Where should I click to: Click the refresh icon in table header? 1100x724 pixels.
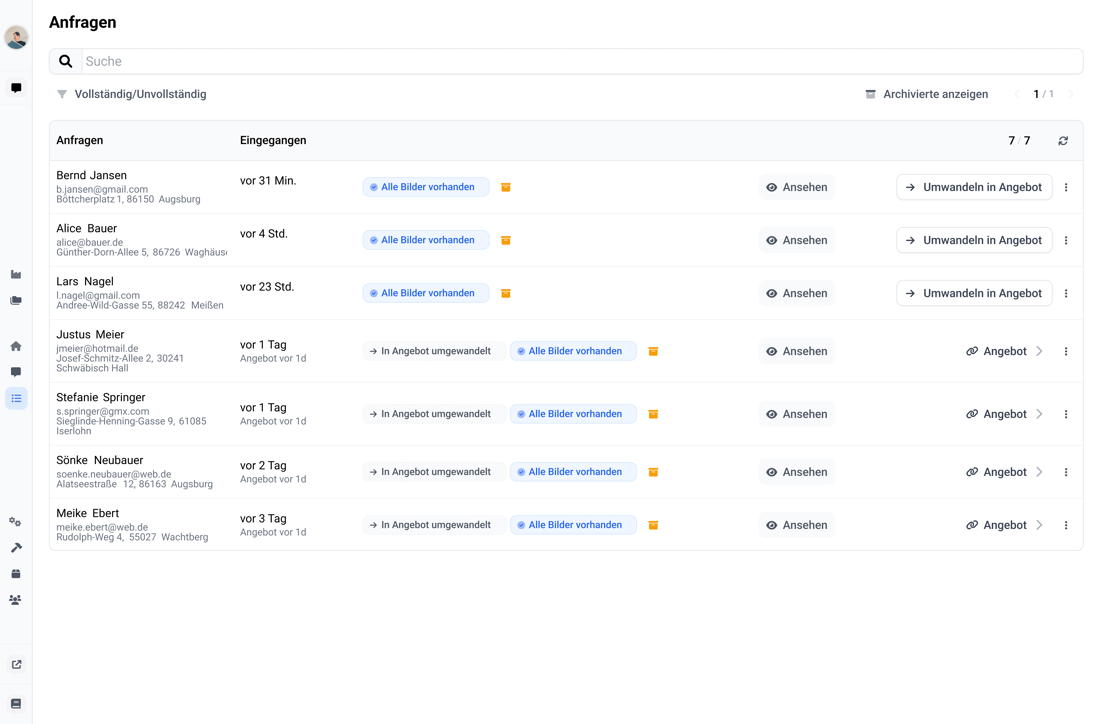coord(1063,141)
